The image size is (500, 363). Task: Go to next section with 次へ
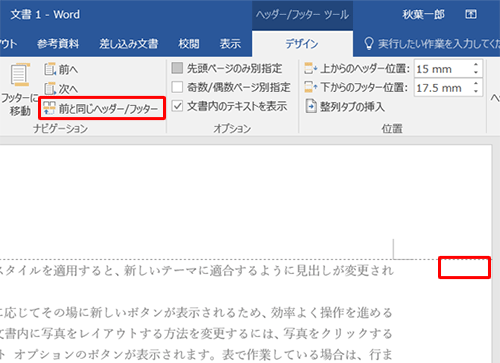[61, 89]
